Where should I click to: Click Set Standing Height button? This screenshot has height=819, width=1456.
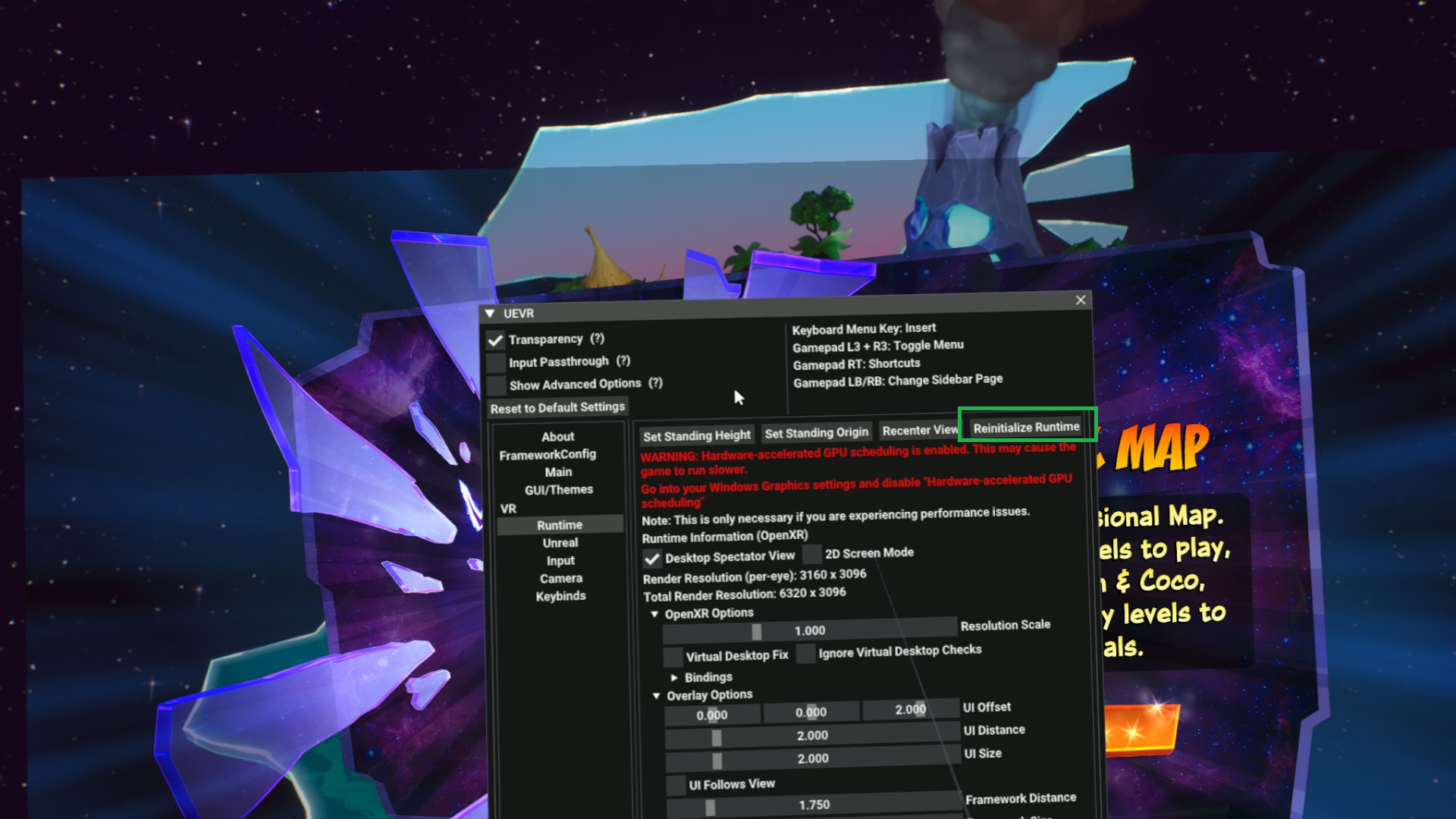pos(696,435)
